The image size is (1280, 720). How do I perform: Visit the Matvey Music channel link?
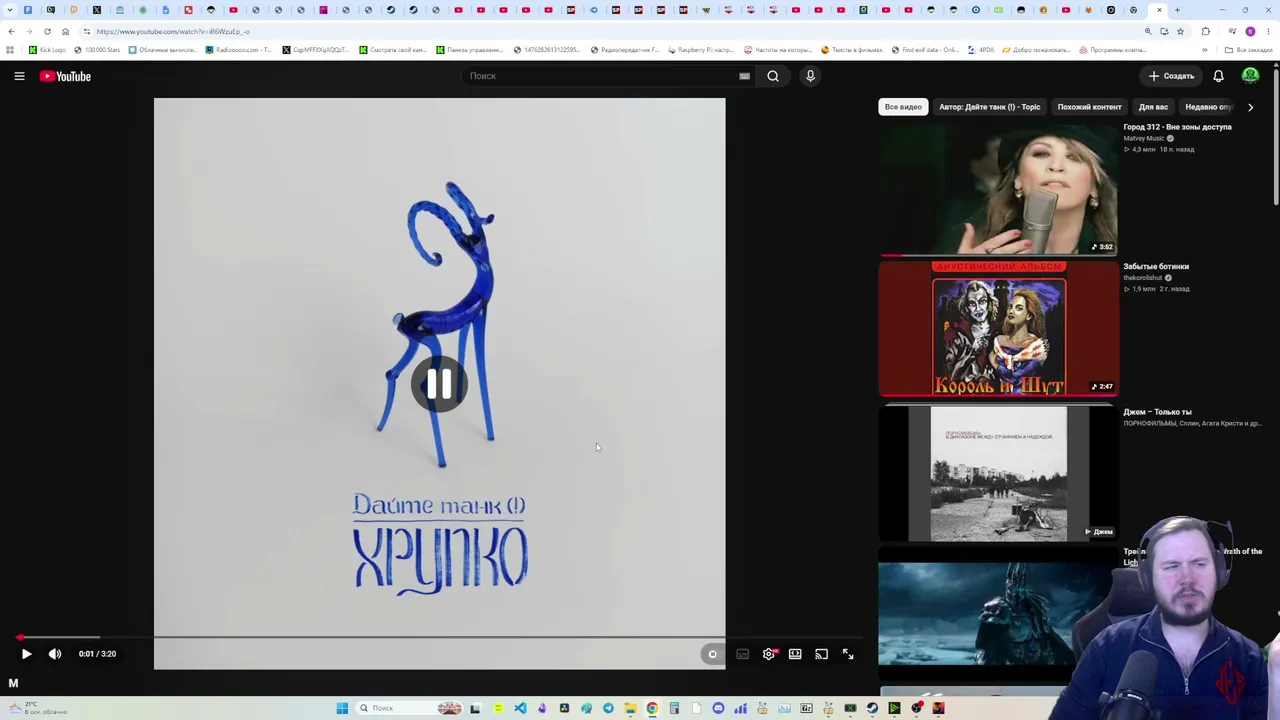point(1144,138)
